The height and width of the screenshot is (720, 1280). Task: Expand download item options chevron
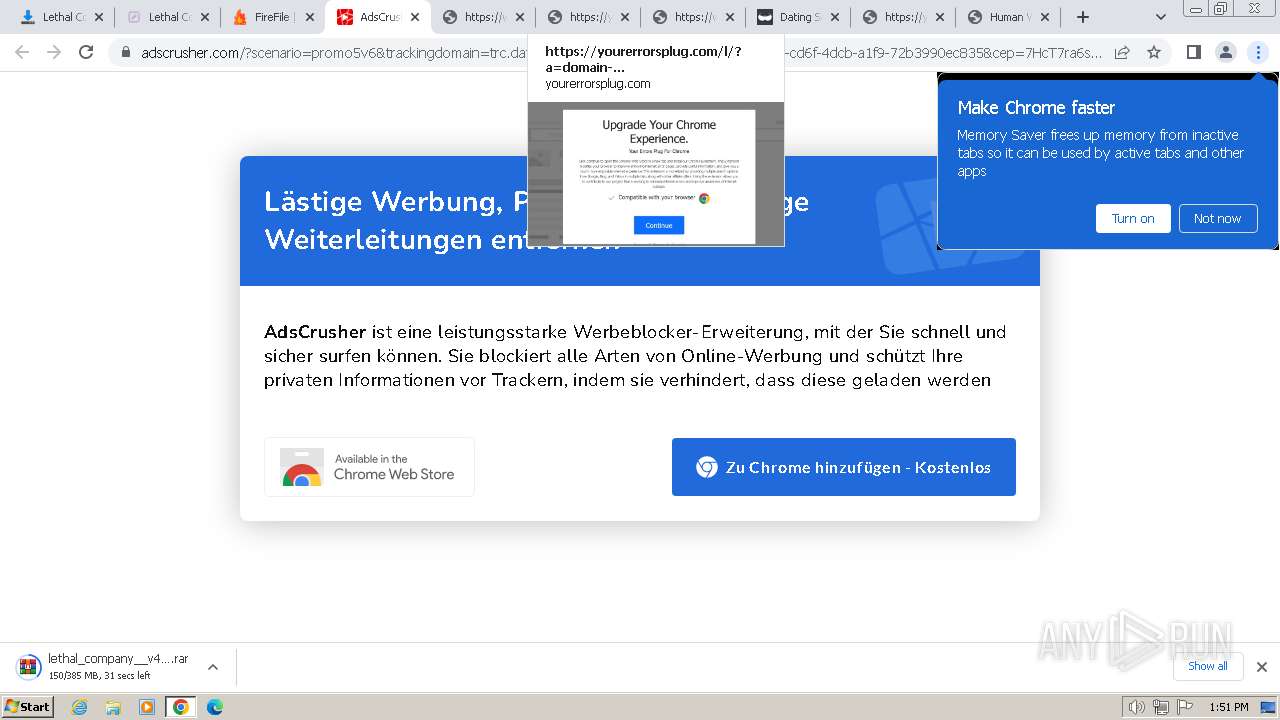212,667
